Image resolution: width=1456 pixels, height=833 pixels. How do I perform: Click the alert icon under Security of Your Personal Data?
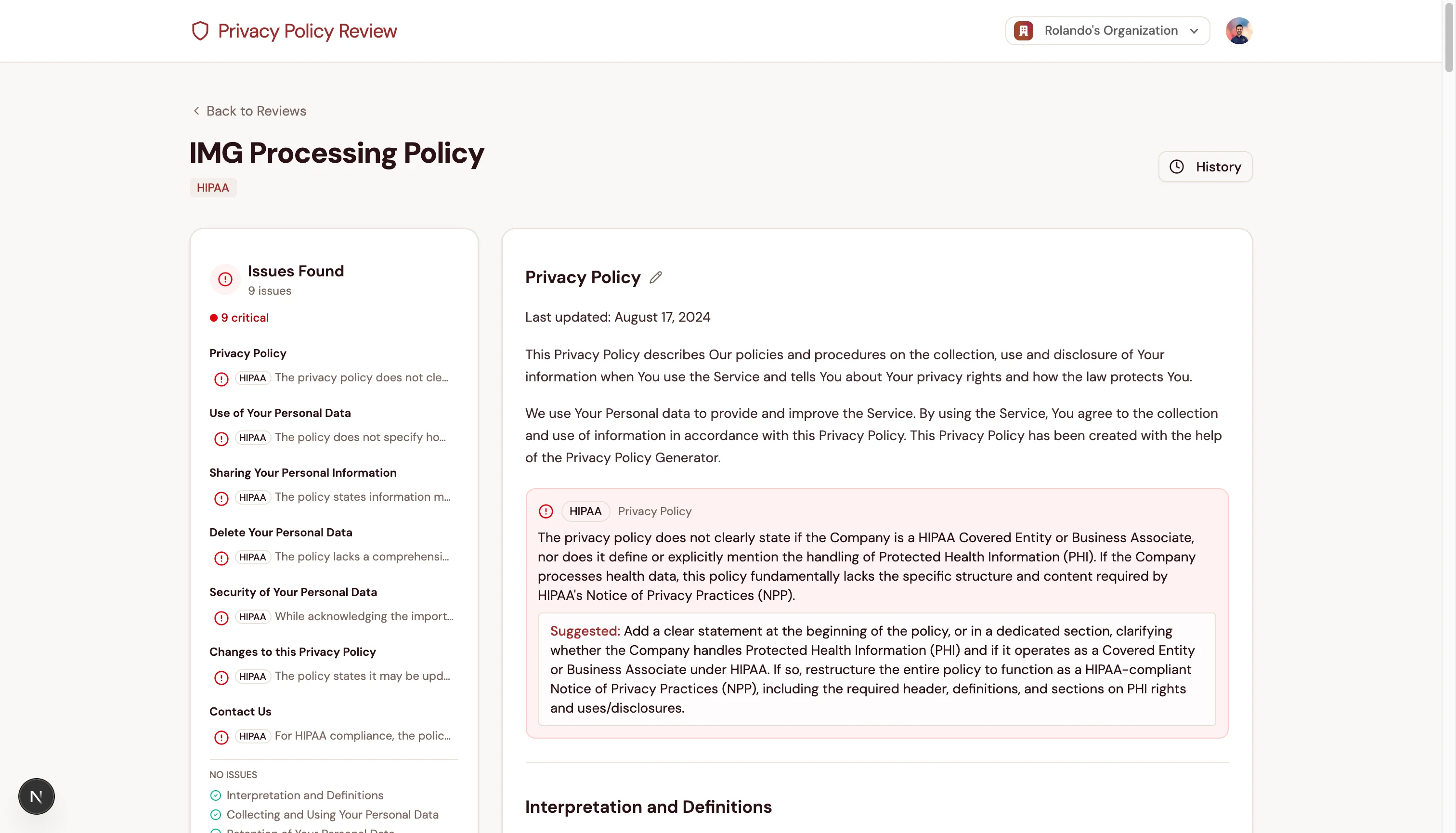221,618
